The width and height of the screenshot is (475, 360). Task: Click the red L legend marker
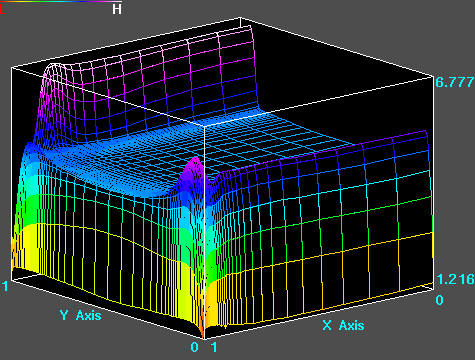click(3, 9)
